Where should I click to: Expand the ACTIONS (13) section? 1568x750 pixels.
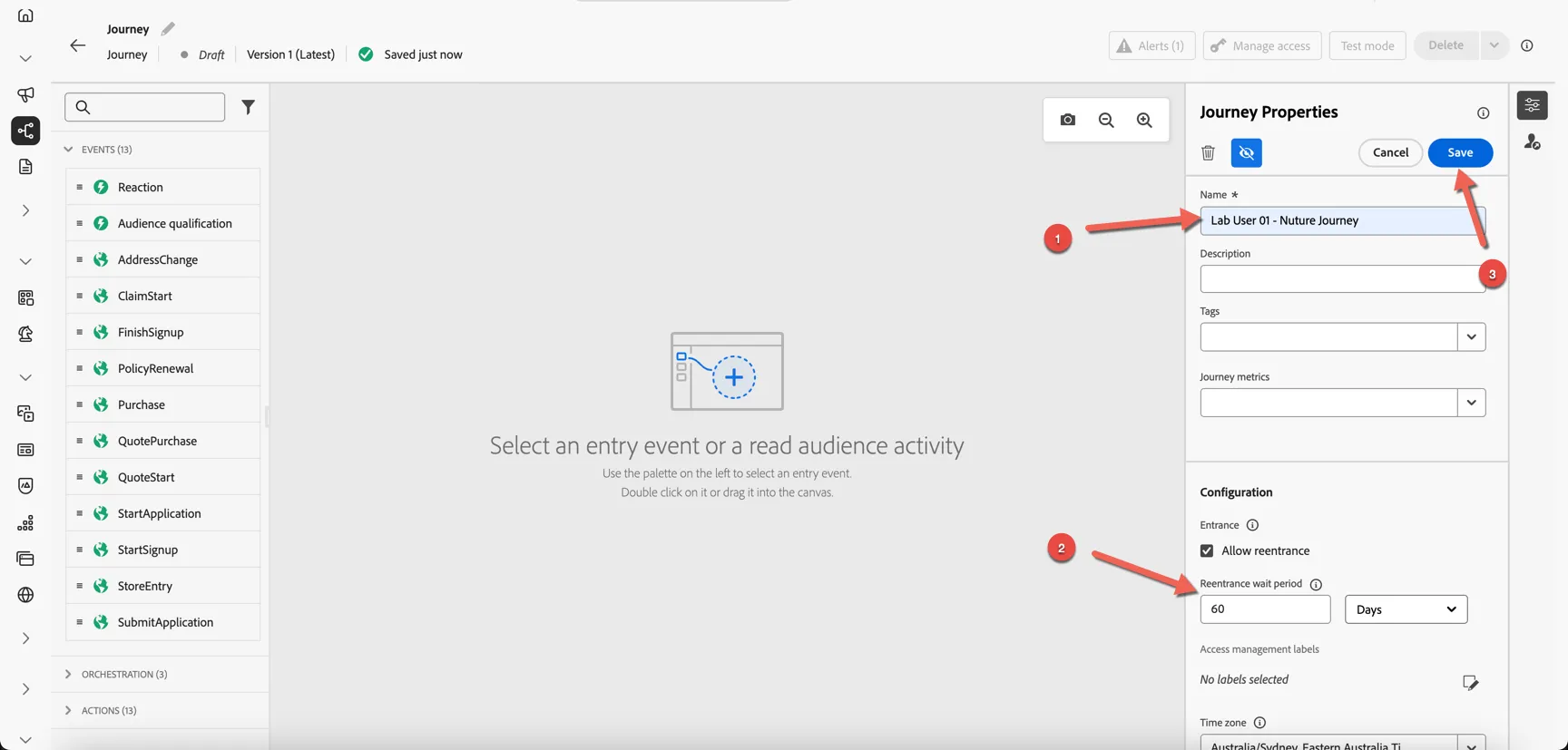pos(68,710)
